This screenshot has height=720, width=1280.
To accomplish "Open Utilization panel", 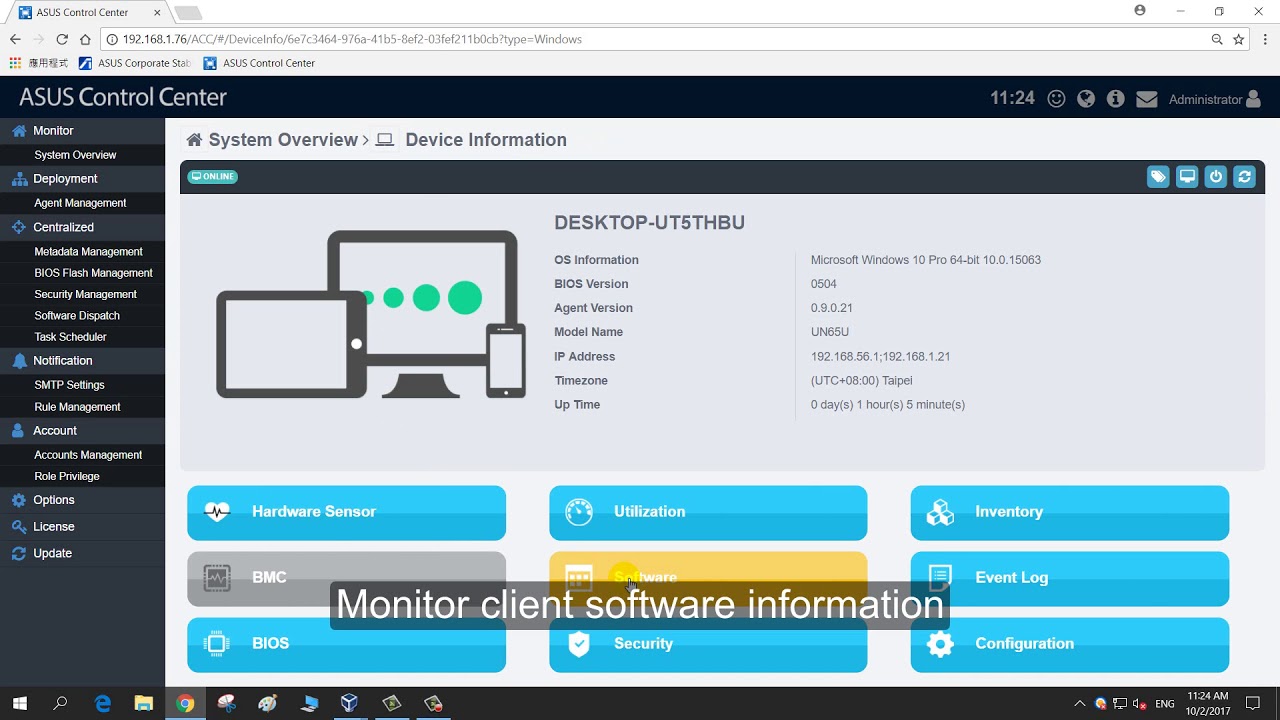I will tap(708, 512).
